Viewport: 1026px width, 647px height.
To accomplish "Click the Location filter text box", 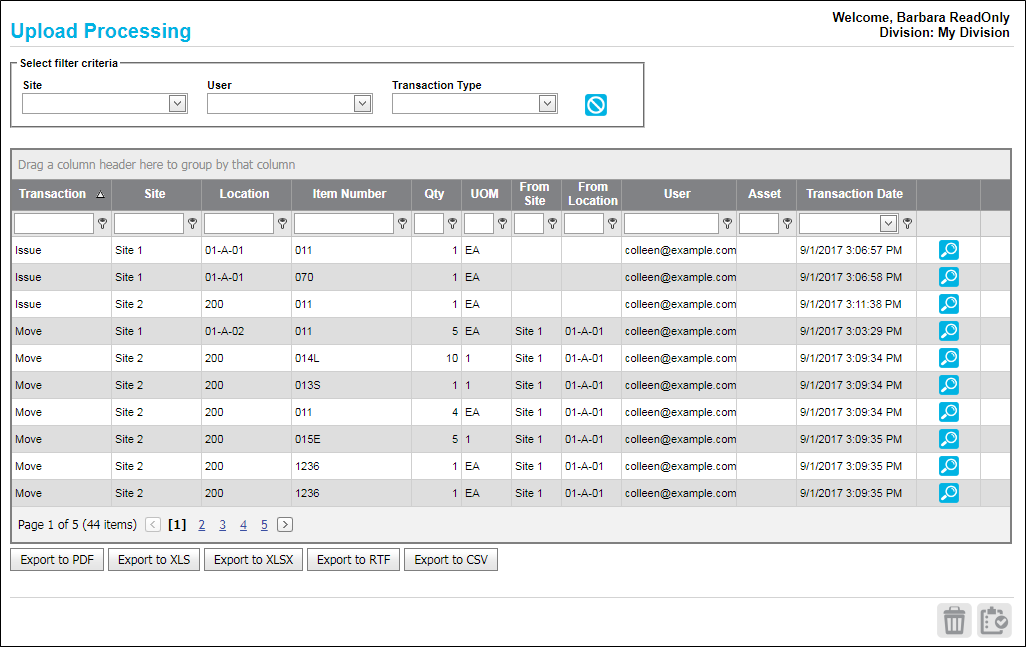I will (239, 224).
